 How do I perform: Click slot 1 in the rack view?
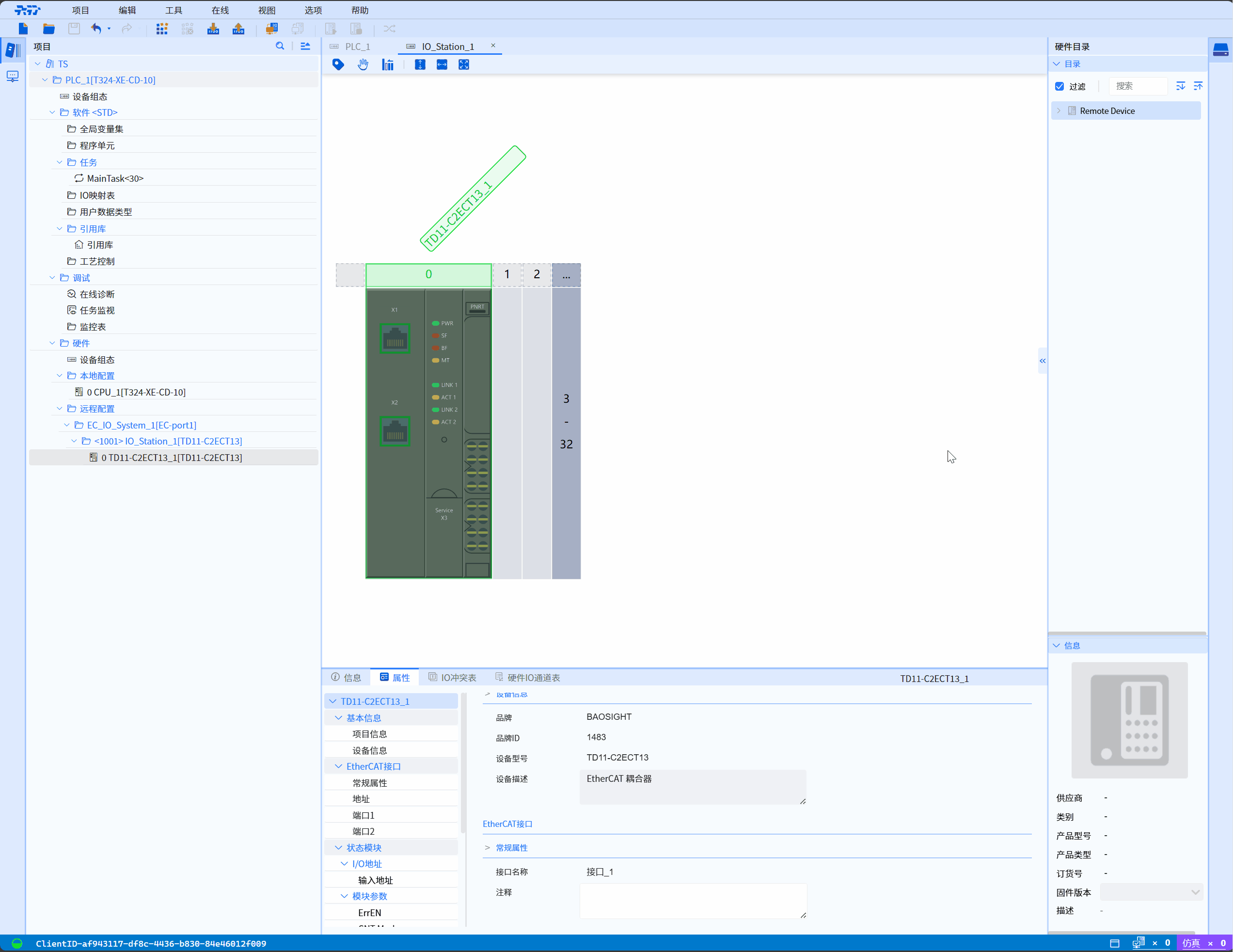[x=507, y=274]
